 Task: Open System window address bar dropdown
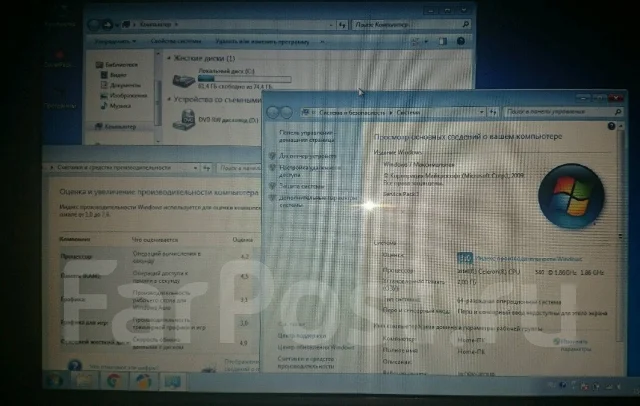[x=482, y=112]
